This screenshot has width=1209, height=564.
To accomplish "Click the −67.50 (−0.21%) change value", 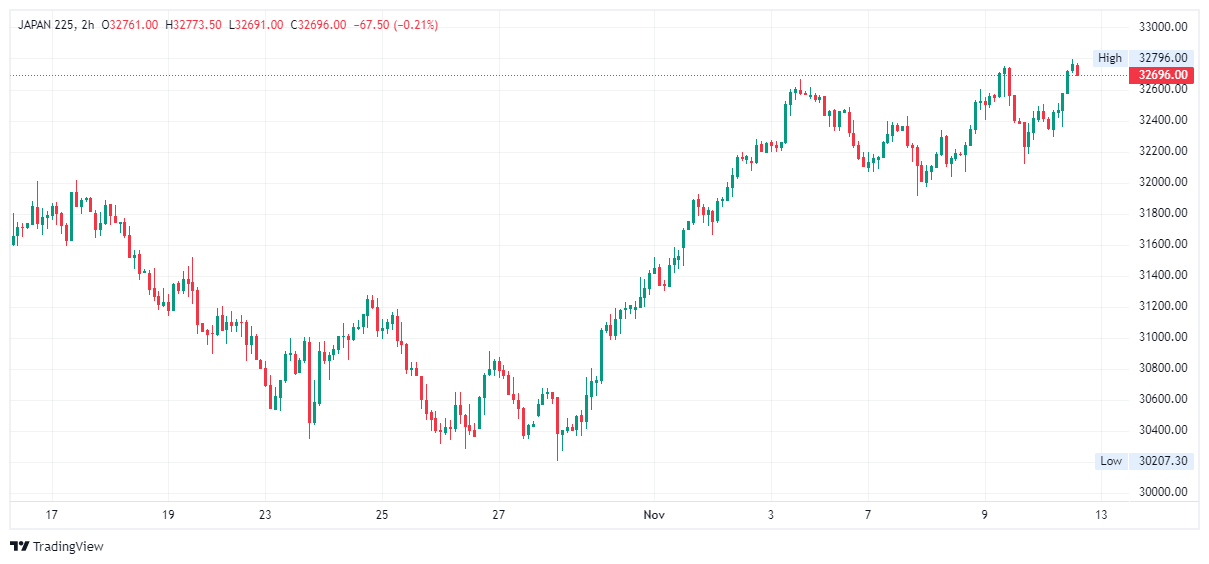I will point(395,25).
